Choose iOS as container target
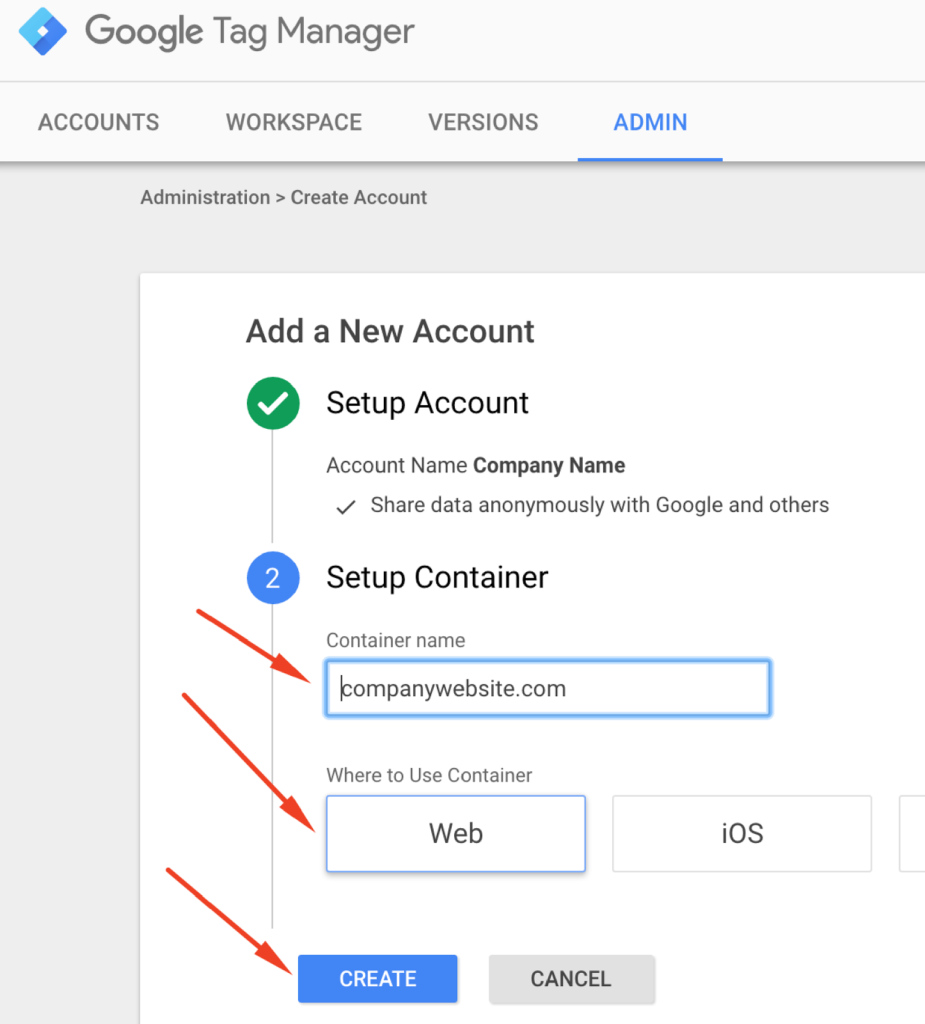The width and height of the screenshot is (925, 1024). coord(742,833)
